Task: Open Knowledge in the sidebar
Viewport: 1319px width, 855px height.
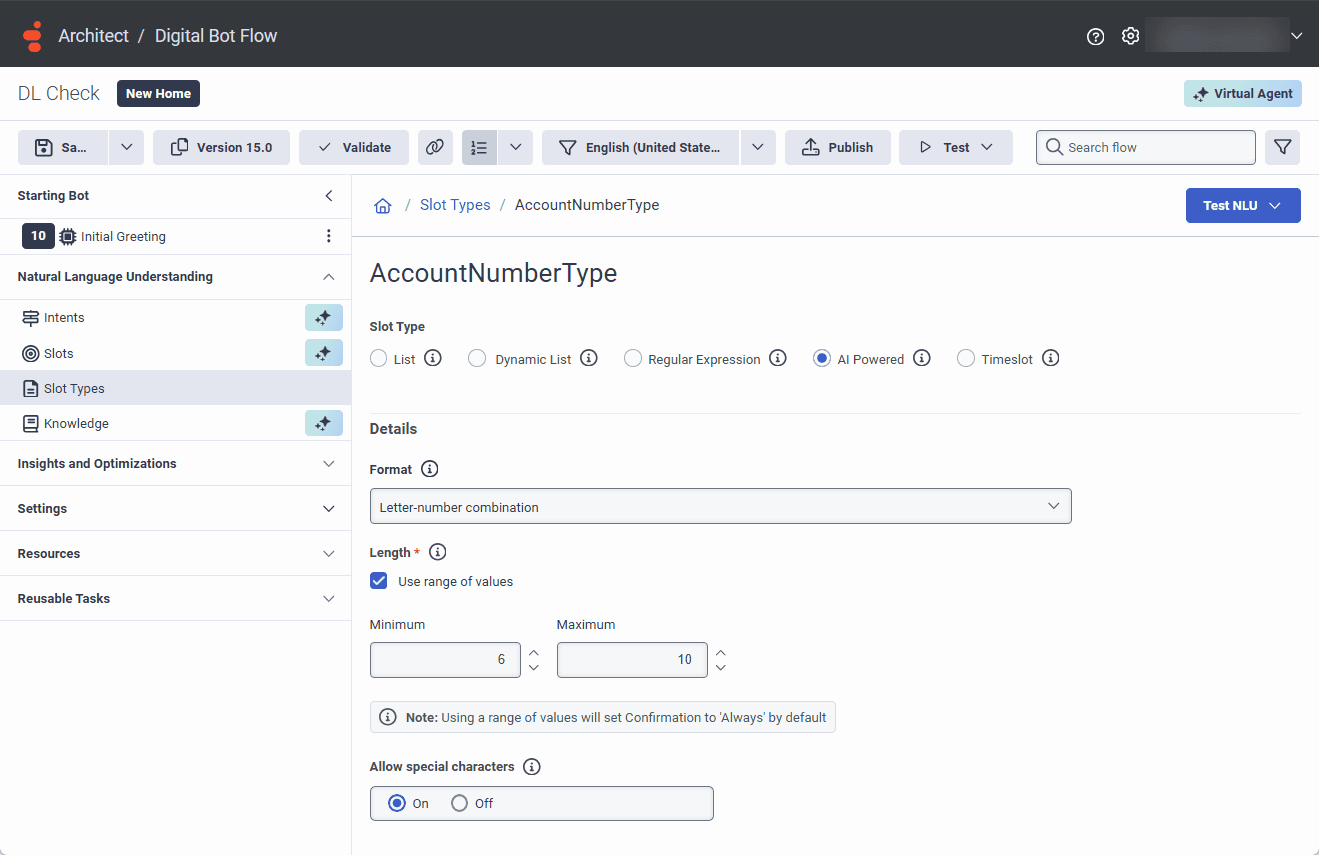Action: pyautogui.click(x=76, y=424)
